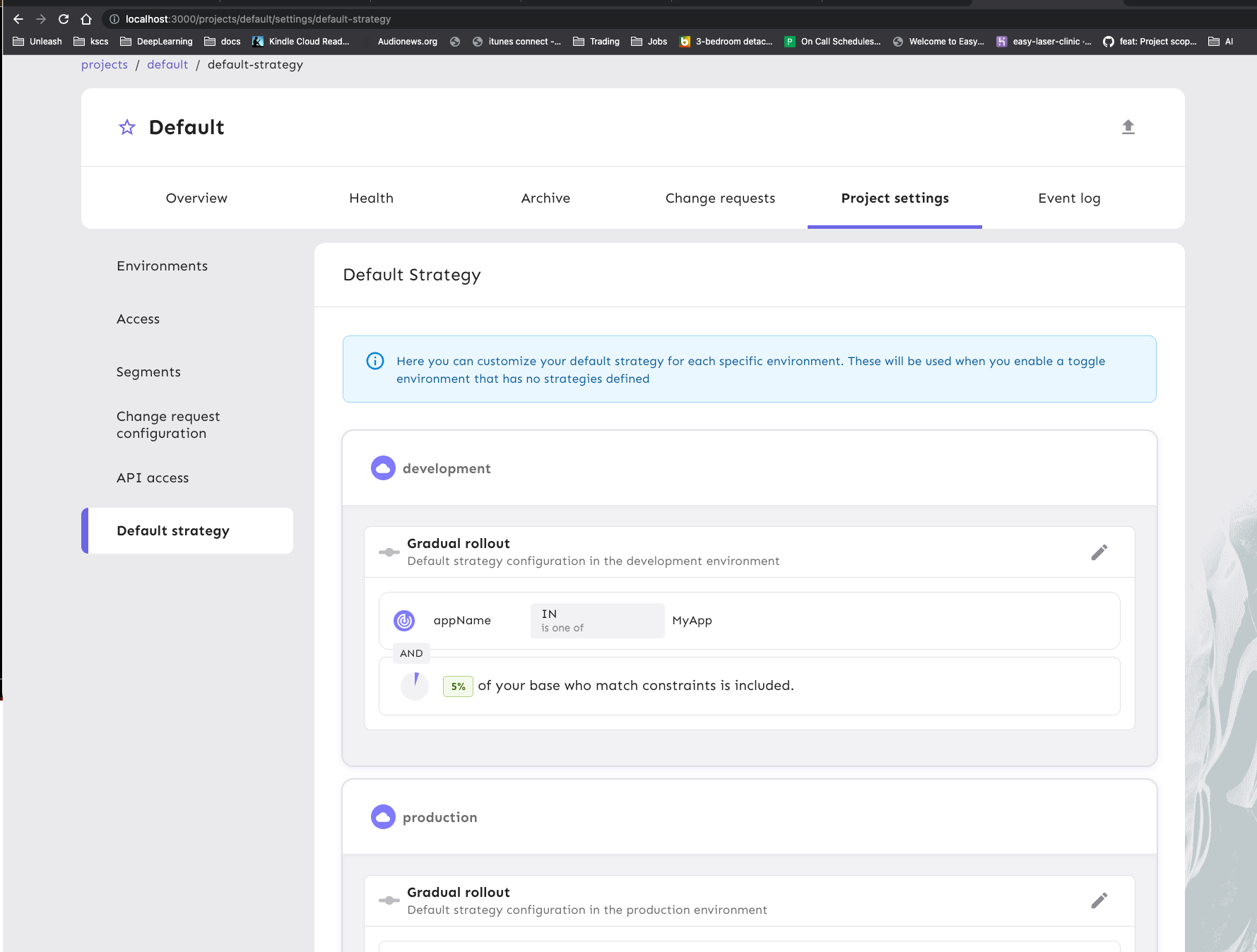
Task: Click the development Gradual rollout slider icon
Action: point(389,552)
